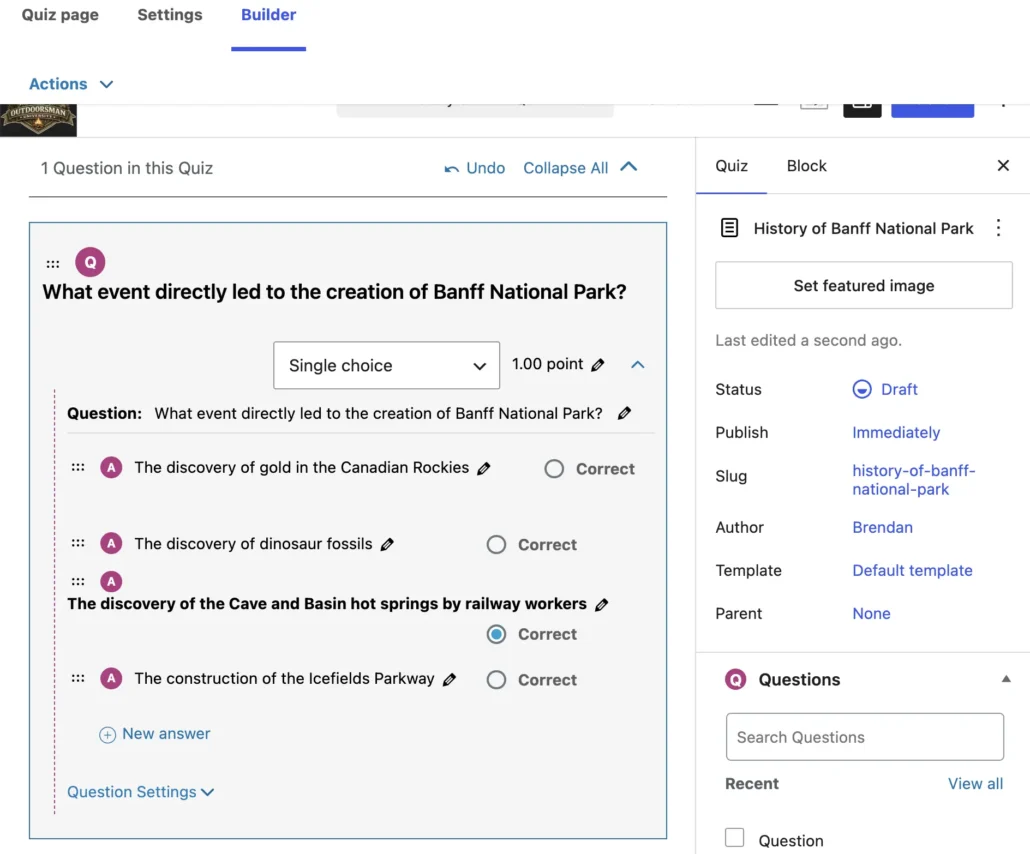The height and width of the screenshot is (854, 1030).
Task: Add a New answer
Action: point(155,734)
